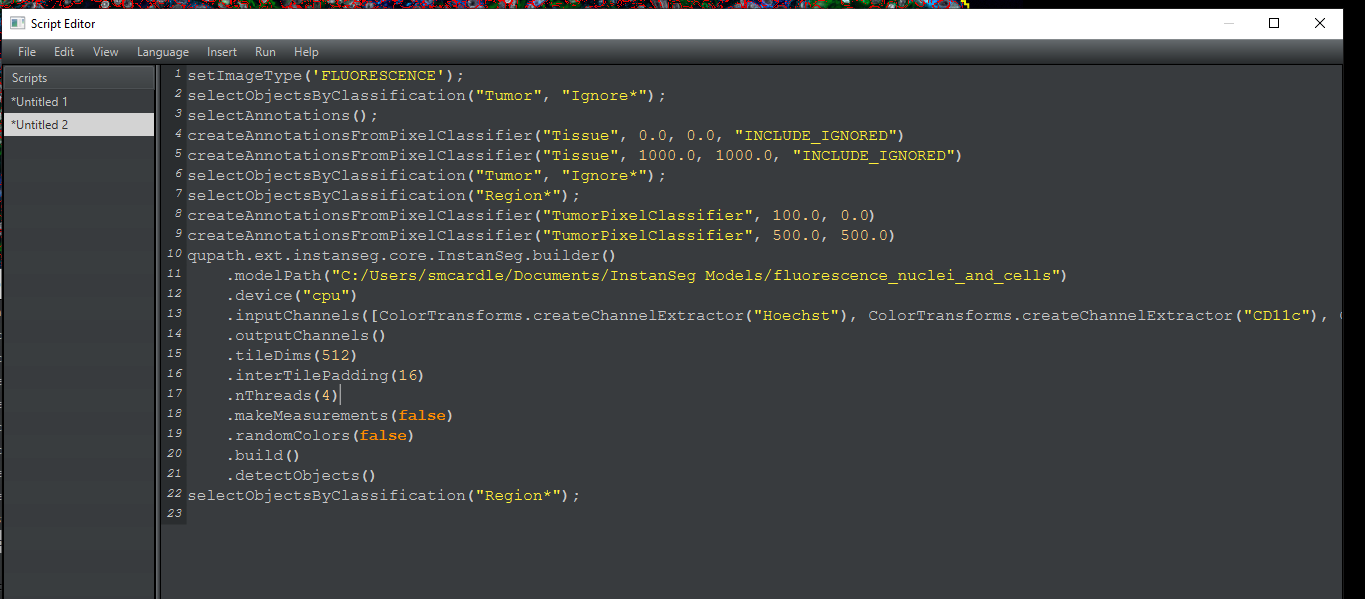Select the Untitled 1 script
Viewport: 1365px width, 599px height.
[40, 100]
